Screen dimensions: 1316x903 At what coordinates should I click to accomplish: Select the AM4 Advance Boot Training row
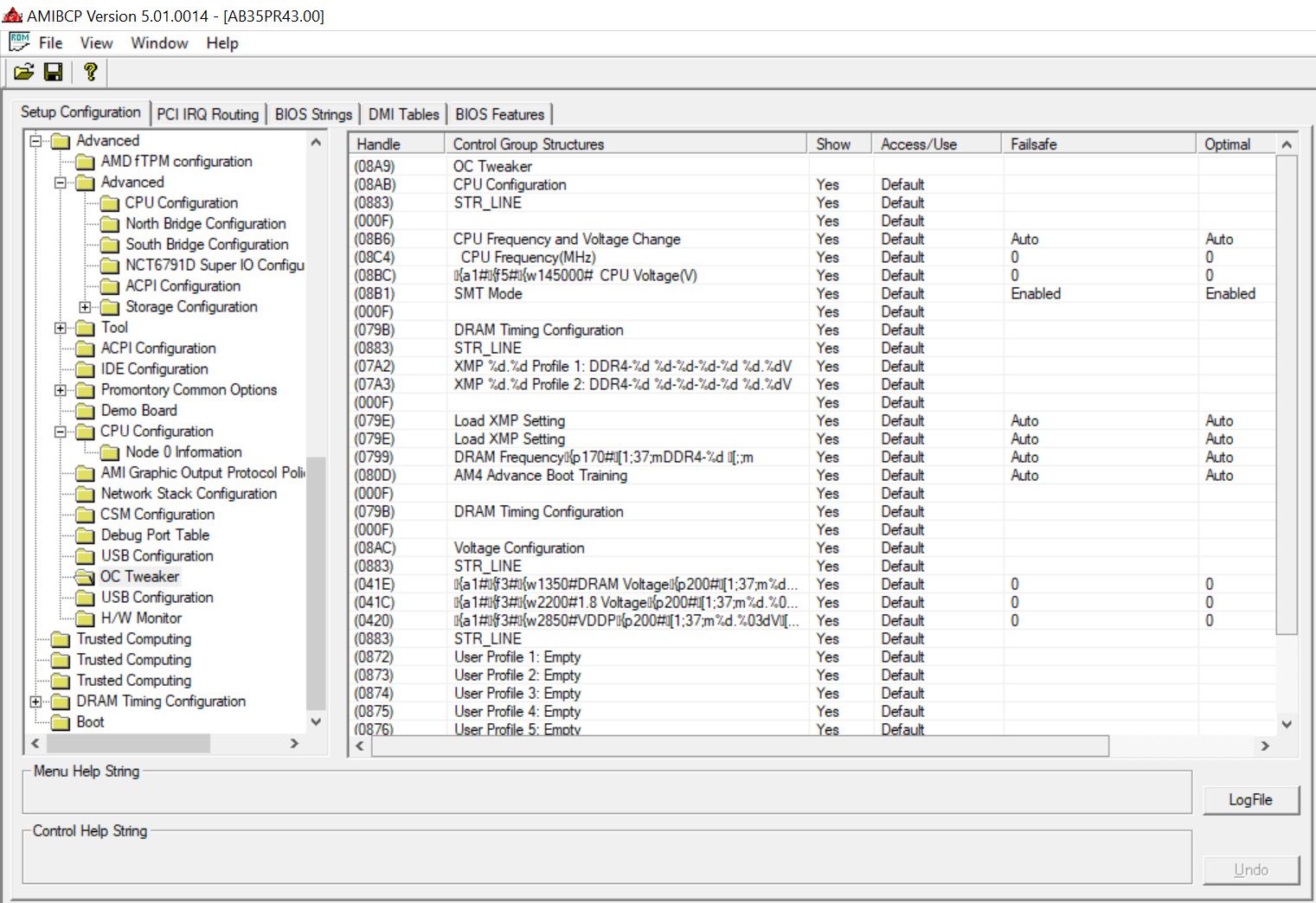pos(812,476)
